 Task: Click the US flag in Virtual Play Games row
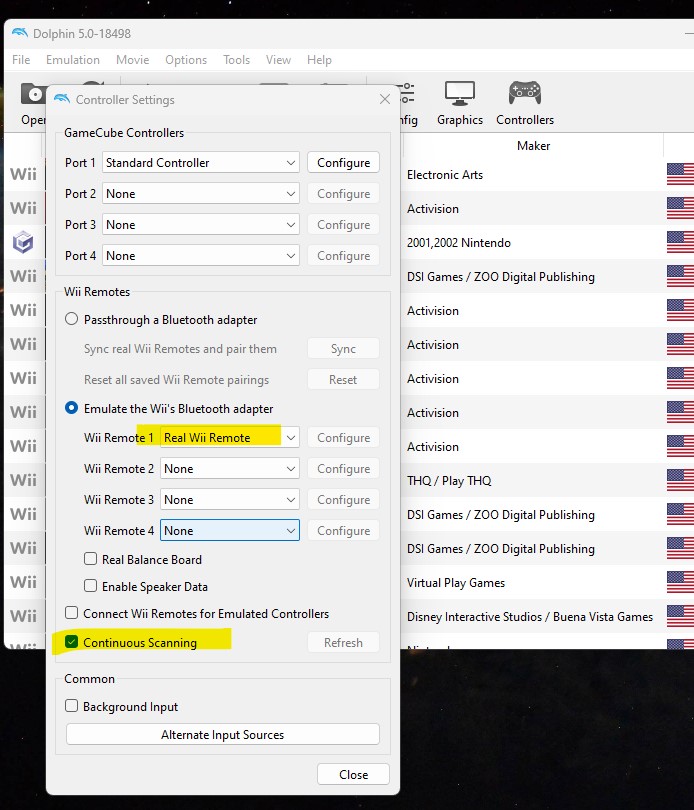[680, 582]
